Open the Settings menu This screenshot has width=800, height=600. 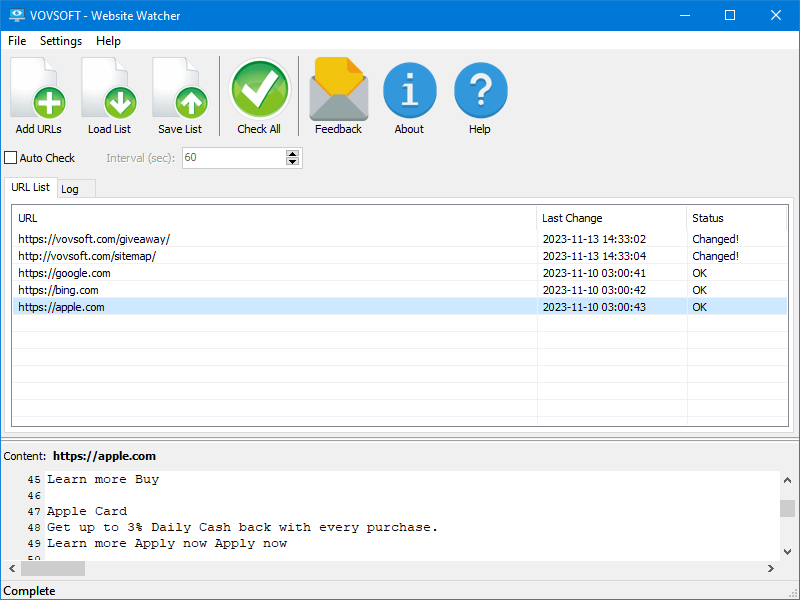pos(60,41)
